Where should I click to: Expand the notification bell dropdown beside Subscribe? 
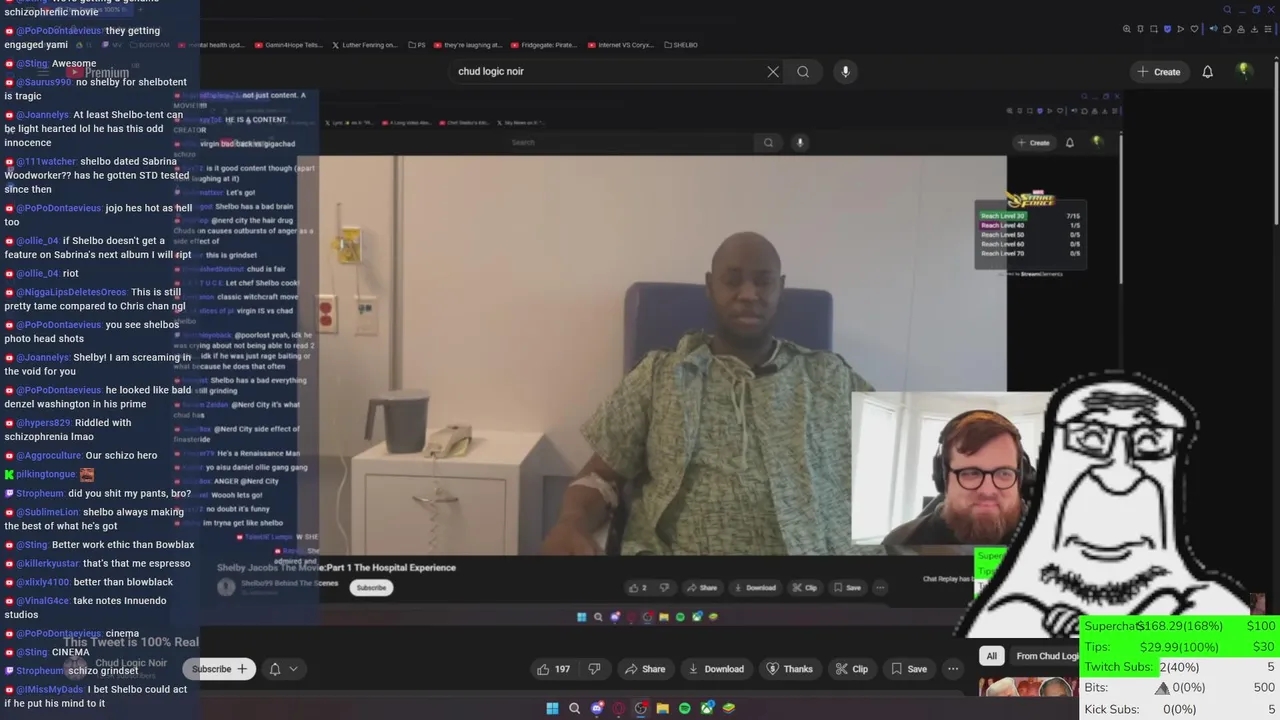click(x=283, y=669)
